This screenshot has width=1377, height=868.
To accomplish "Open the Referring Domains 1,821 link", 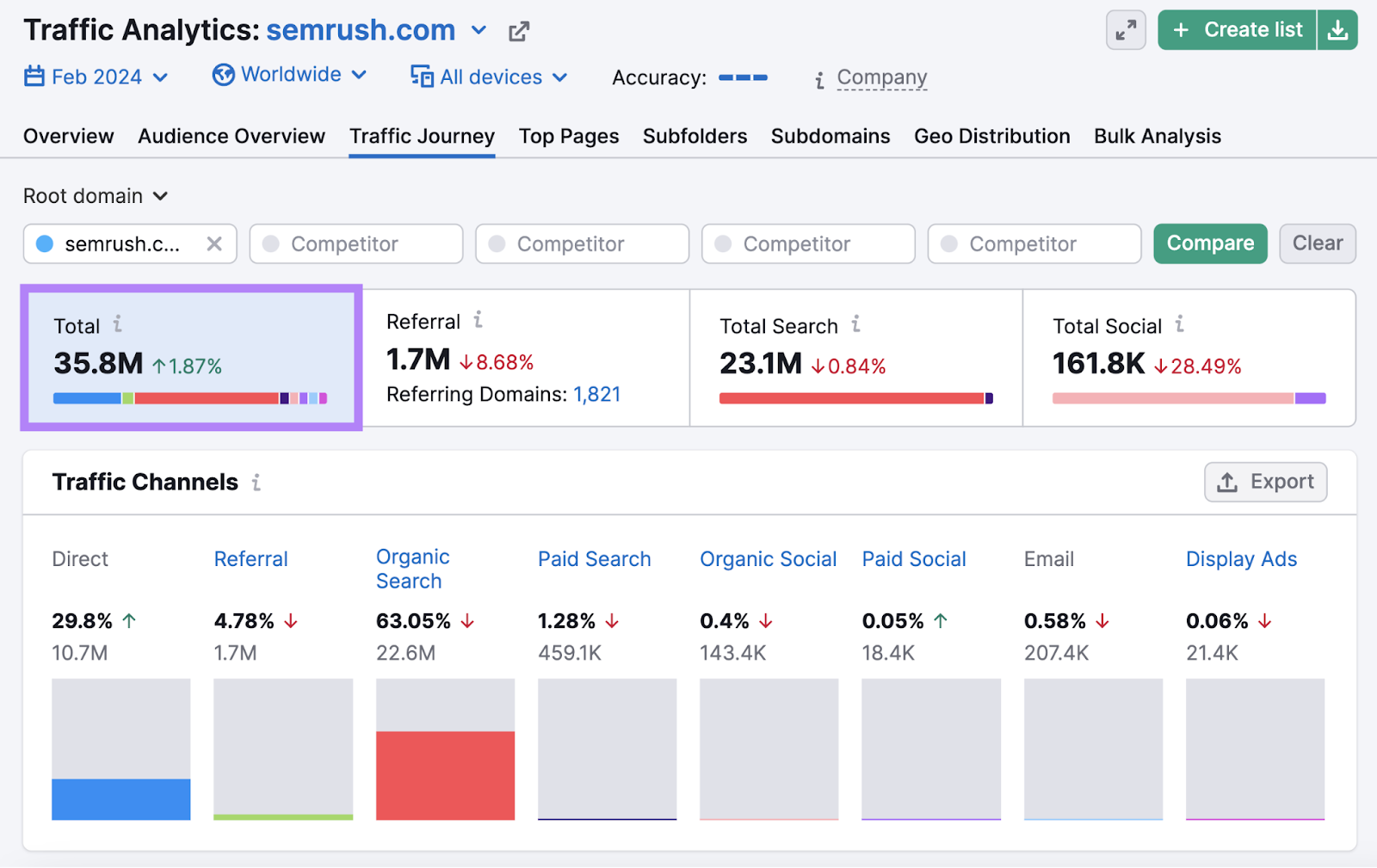I will [599, 394].
